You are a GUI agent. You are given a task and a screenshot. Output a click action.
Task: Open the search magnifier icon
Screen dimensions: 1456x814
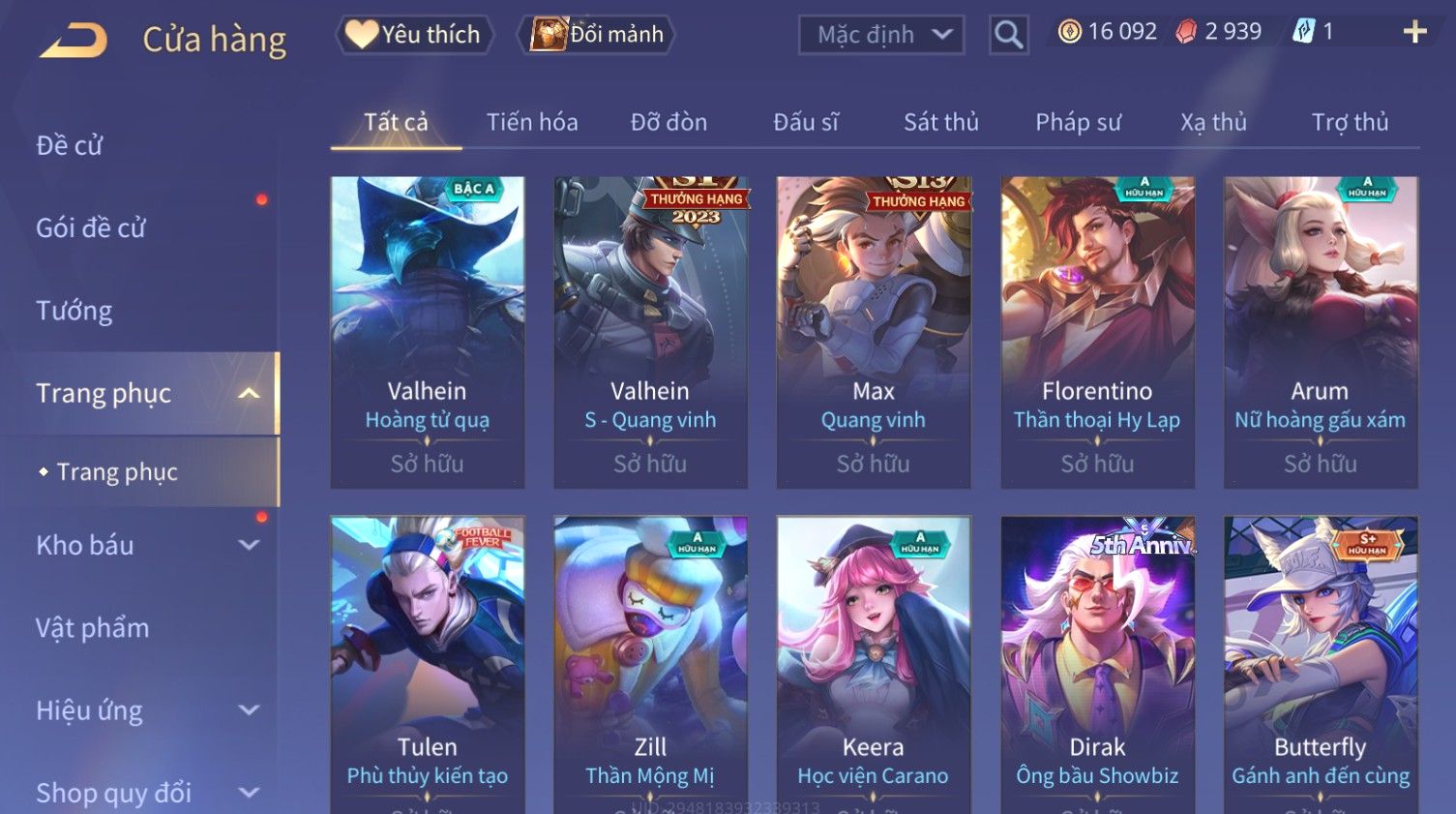click(x=1008, y=35)
